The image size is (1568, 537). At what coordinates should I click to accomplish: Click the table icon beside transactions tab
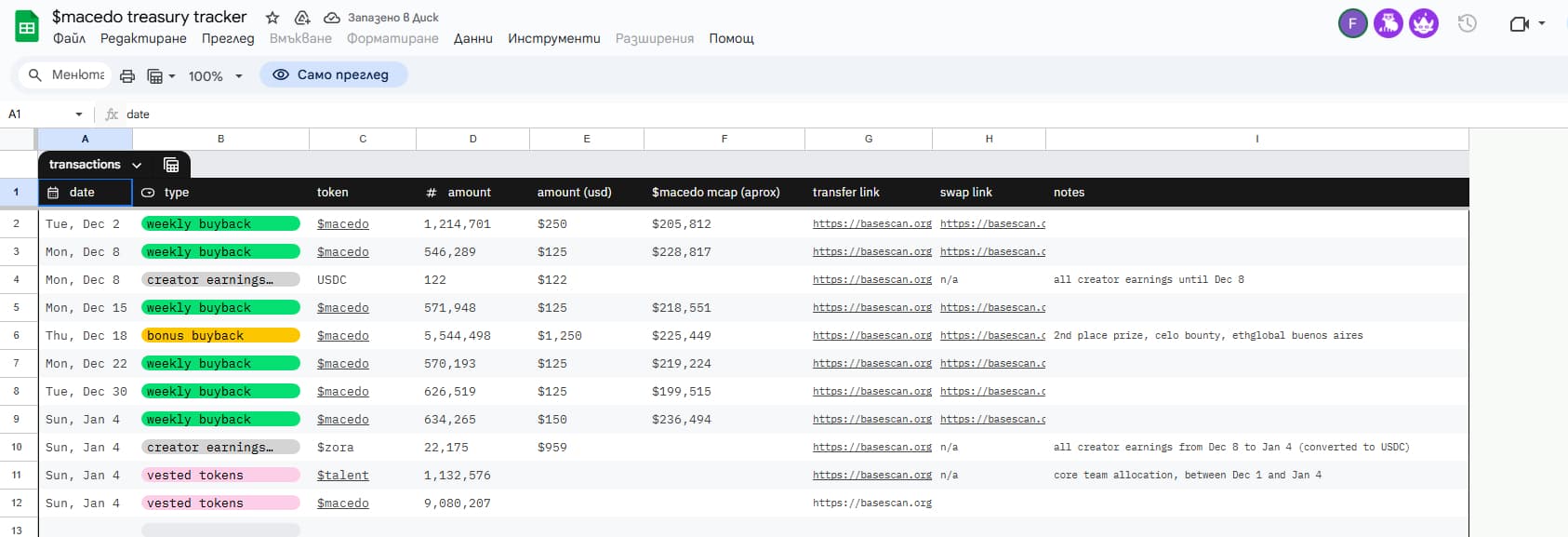pyautogui.click(x=171, y=165)
